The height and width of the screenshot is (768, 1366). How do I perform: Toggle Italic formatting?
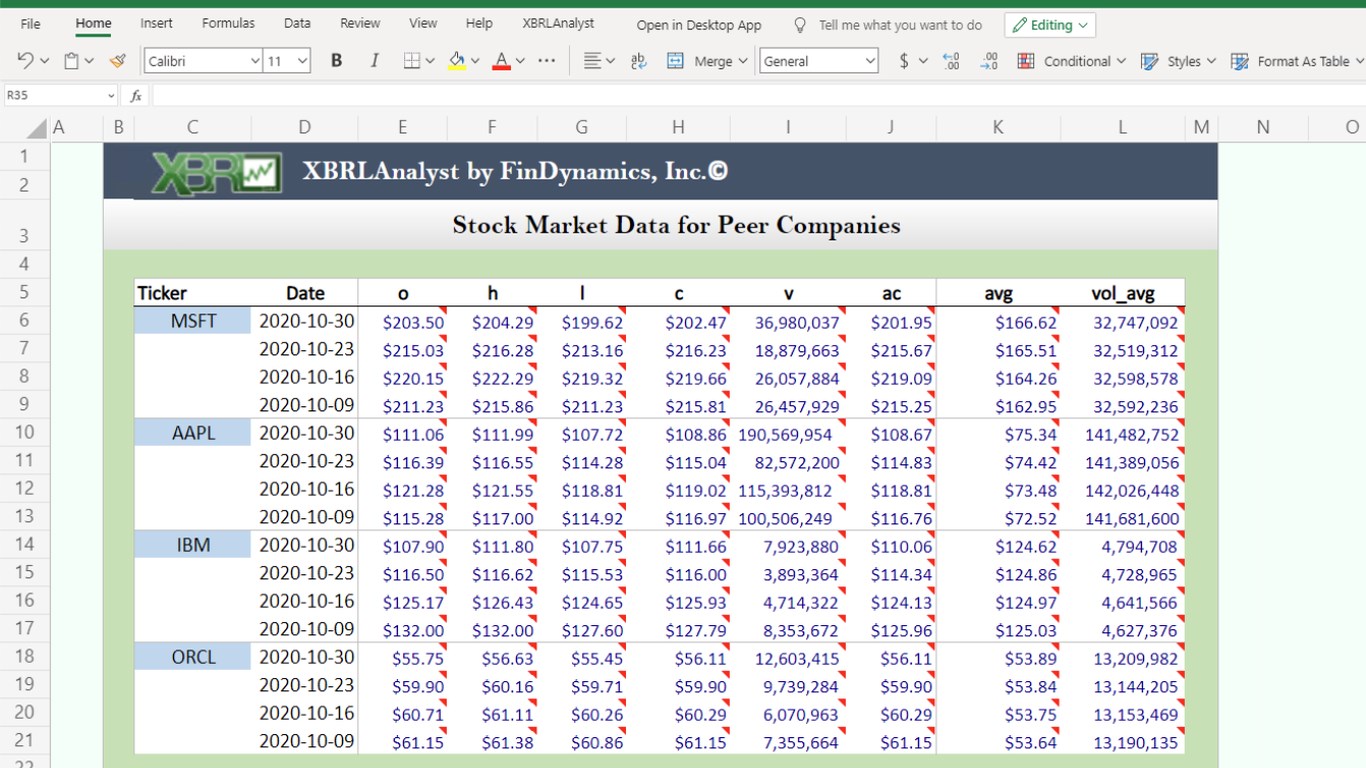click(374, 61)
